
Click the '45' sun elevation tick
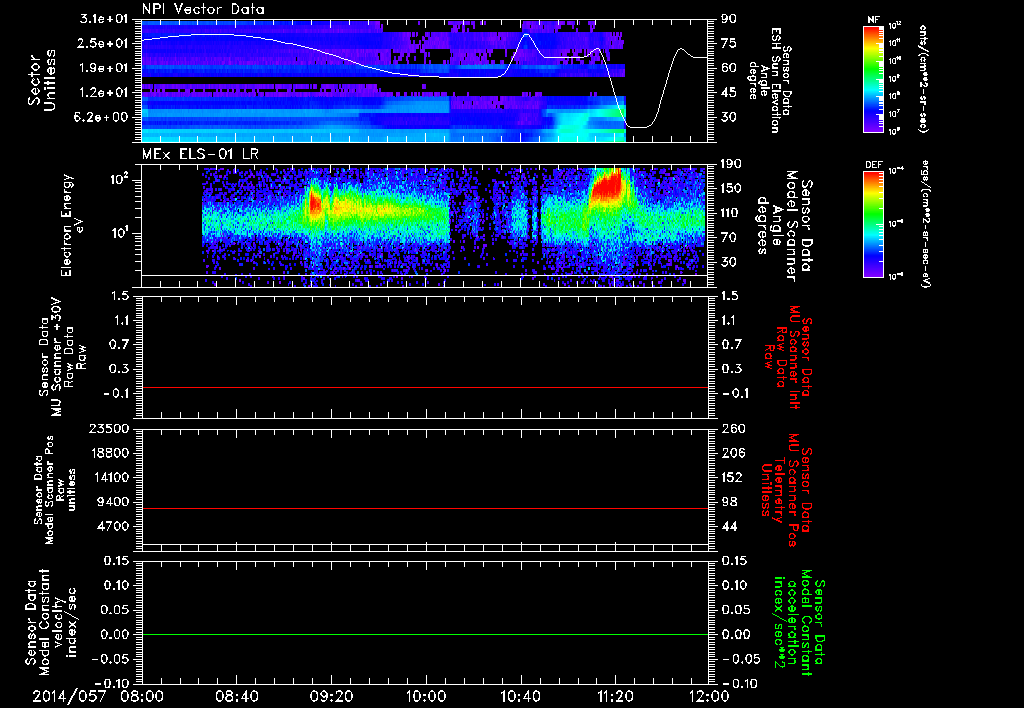click(728, 93)
